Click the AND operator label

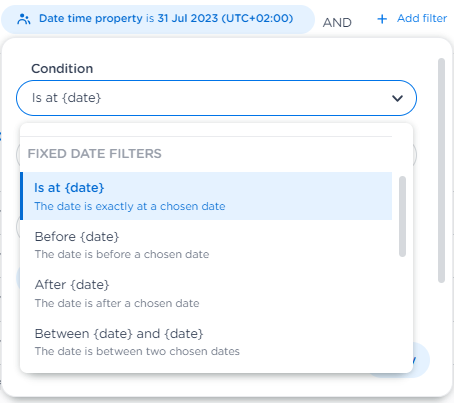point(337,23)
